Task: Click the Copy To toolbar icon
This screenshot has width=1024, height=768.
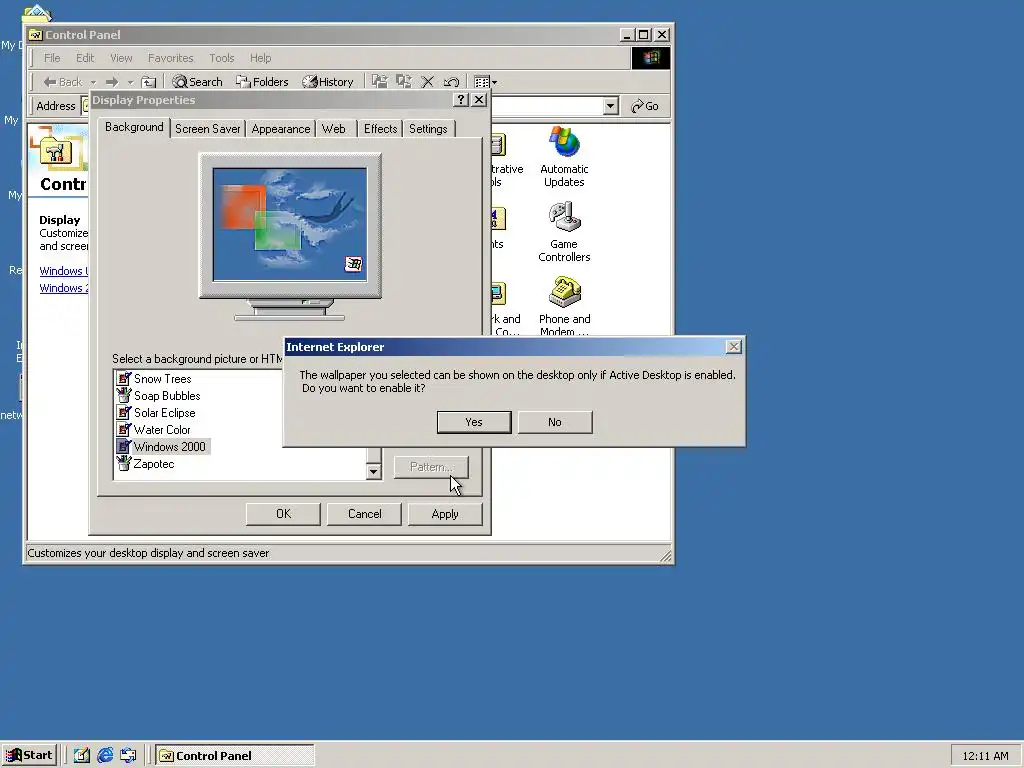Action: point(404,82)
